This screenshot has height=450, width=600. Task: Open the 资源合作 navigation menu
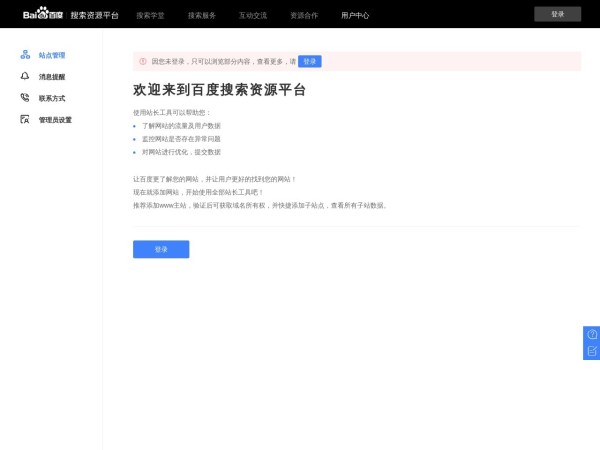[304, 16]
